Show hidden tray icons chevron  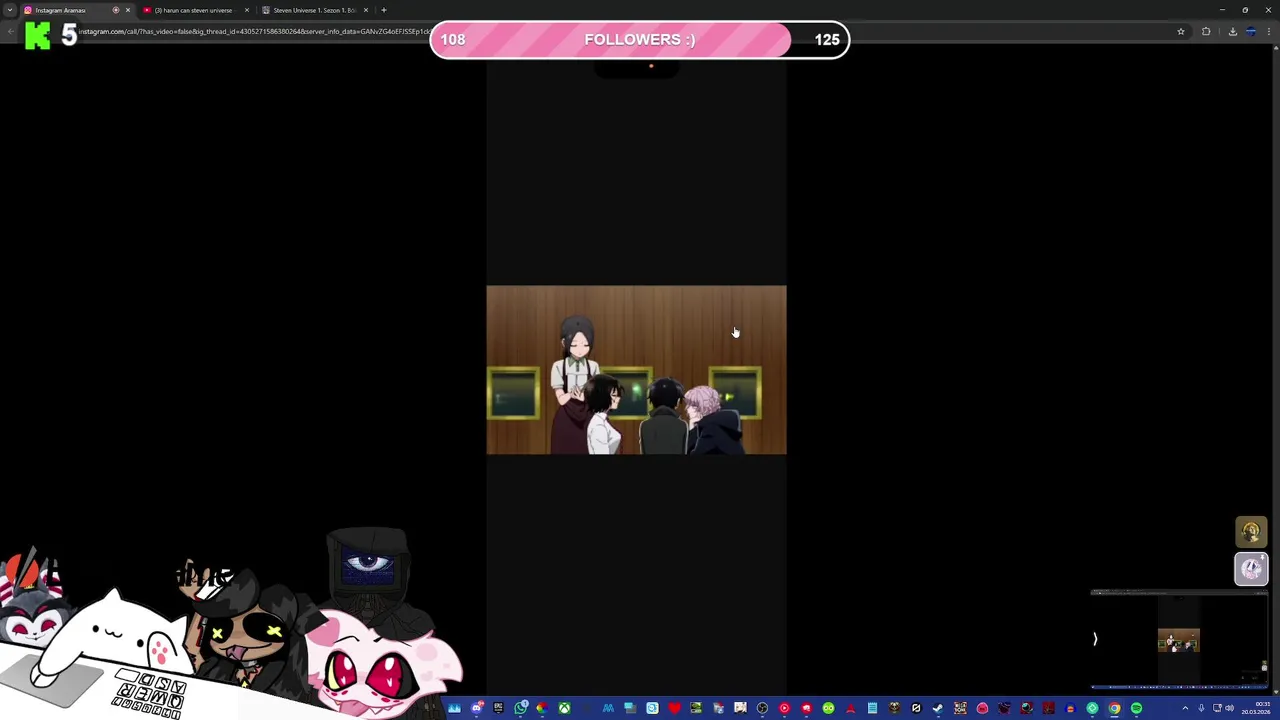(x=1185, y=708)
